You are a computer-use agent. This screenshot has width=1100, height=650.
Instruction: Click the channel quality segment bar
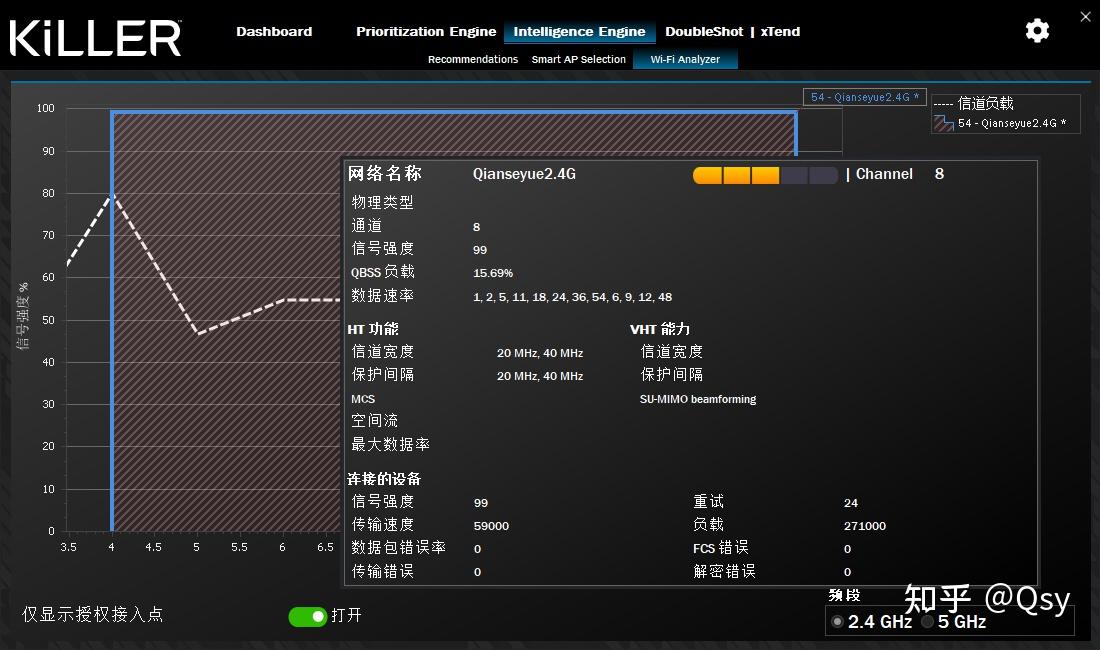(x=765, y=175)
